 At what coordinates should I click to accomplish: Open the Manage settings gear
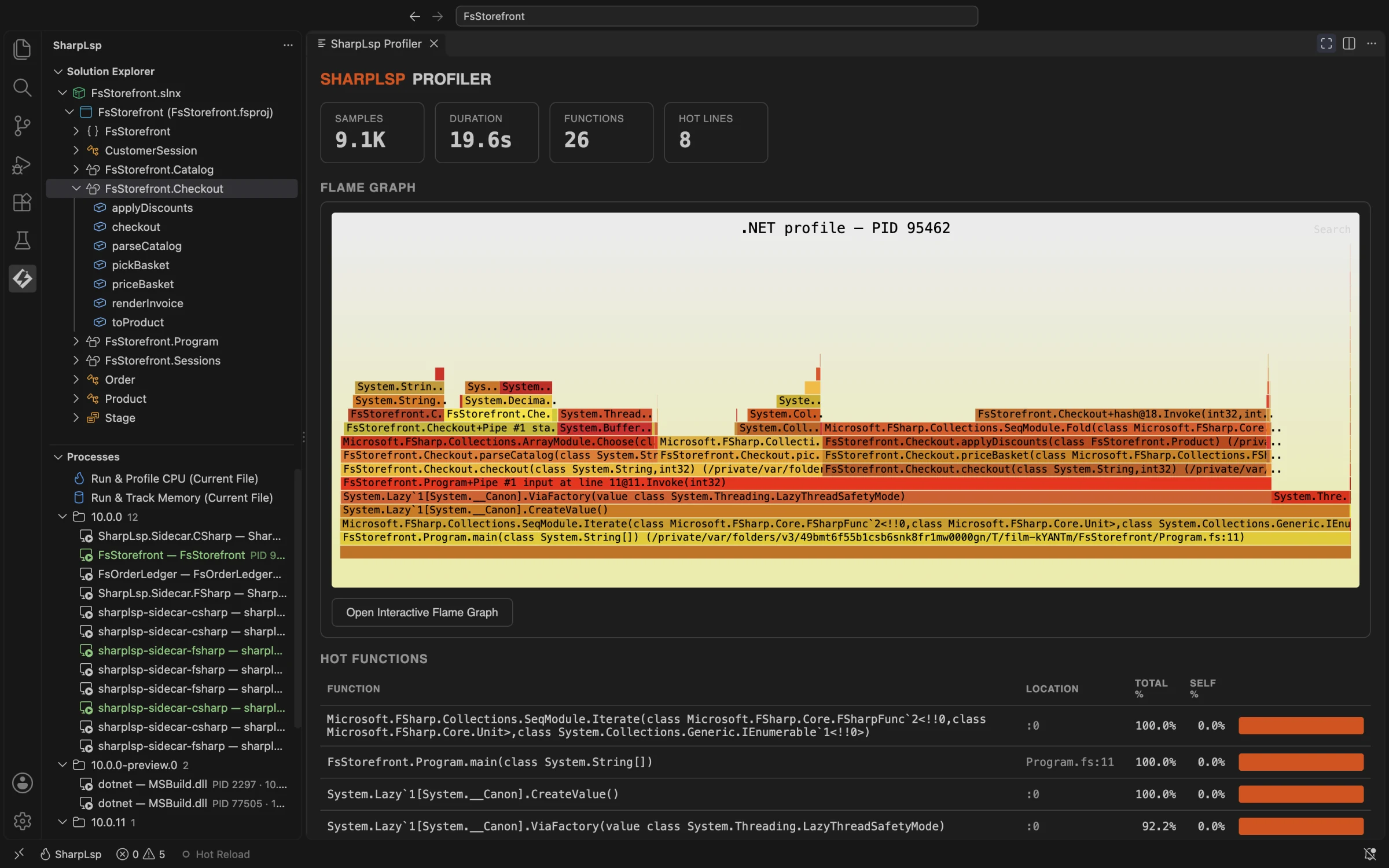pyautogui.click(x=22, y=821)
